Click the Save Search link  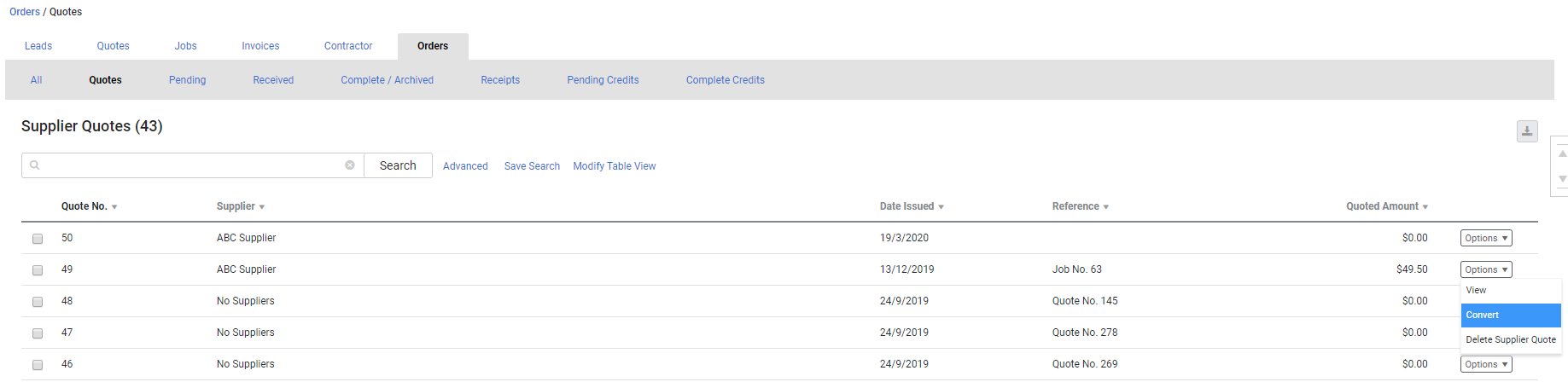532,166
